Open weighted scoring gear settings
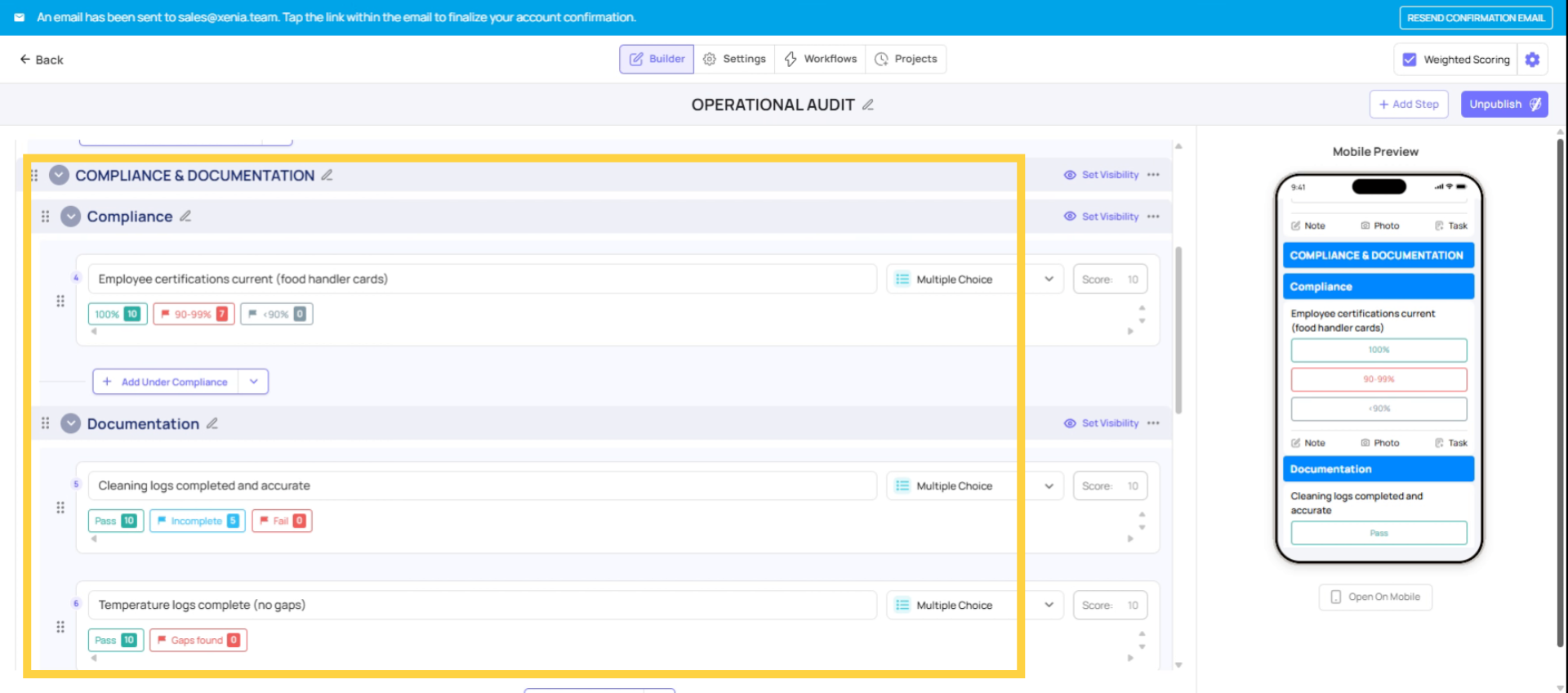Image resolution: width=1568 pixels, height=693 pixels. tap(1532, 60)
